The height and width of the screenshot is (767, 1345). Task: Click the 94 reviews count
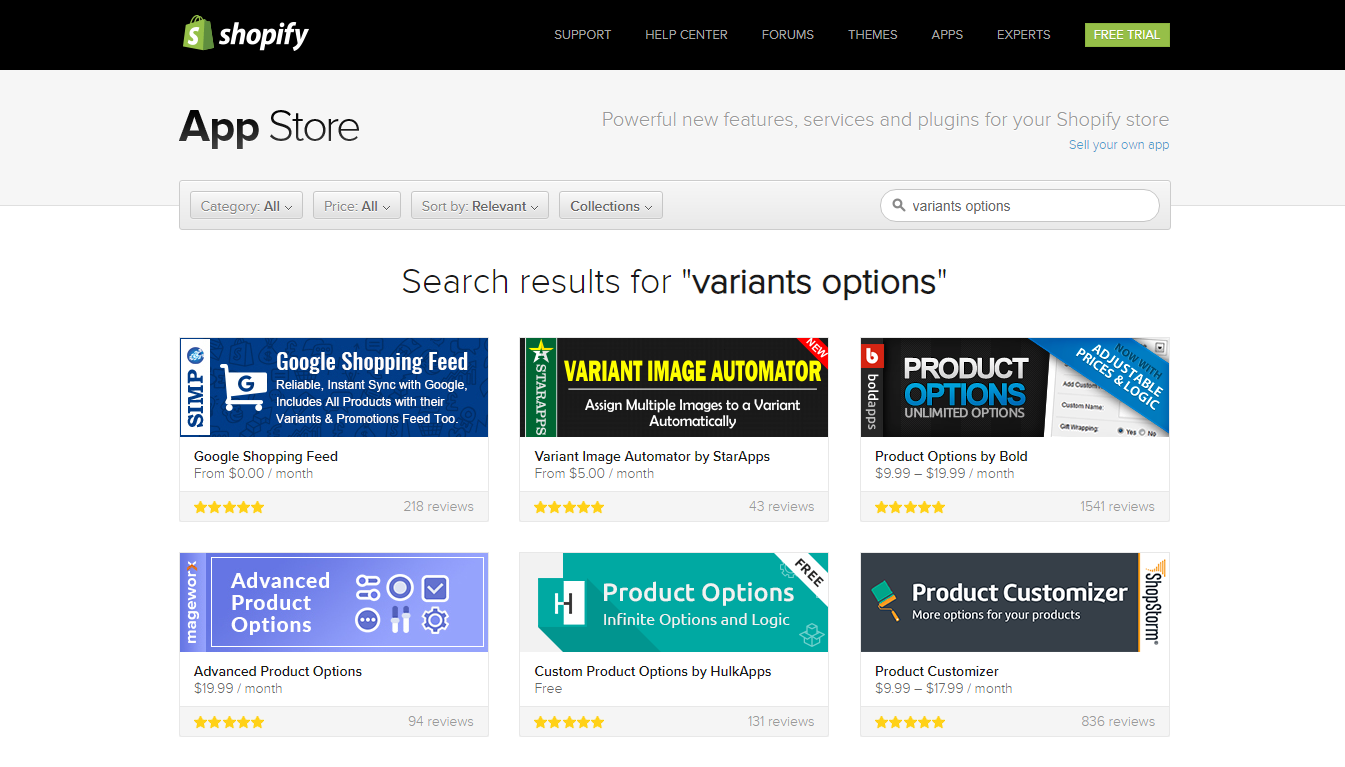[x=441, y=722]
